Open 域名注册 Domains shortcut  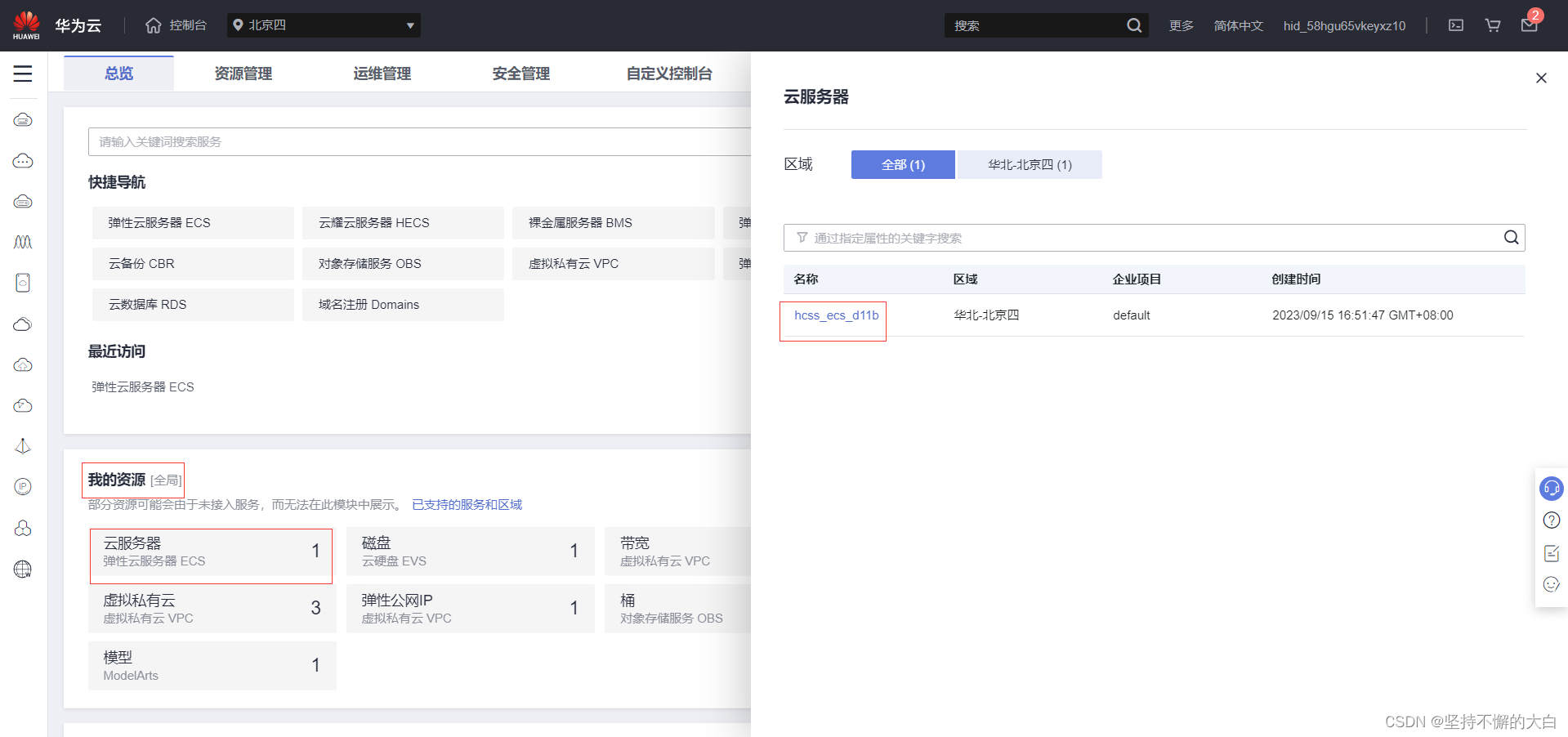click(x=403, y=304)
